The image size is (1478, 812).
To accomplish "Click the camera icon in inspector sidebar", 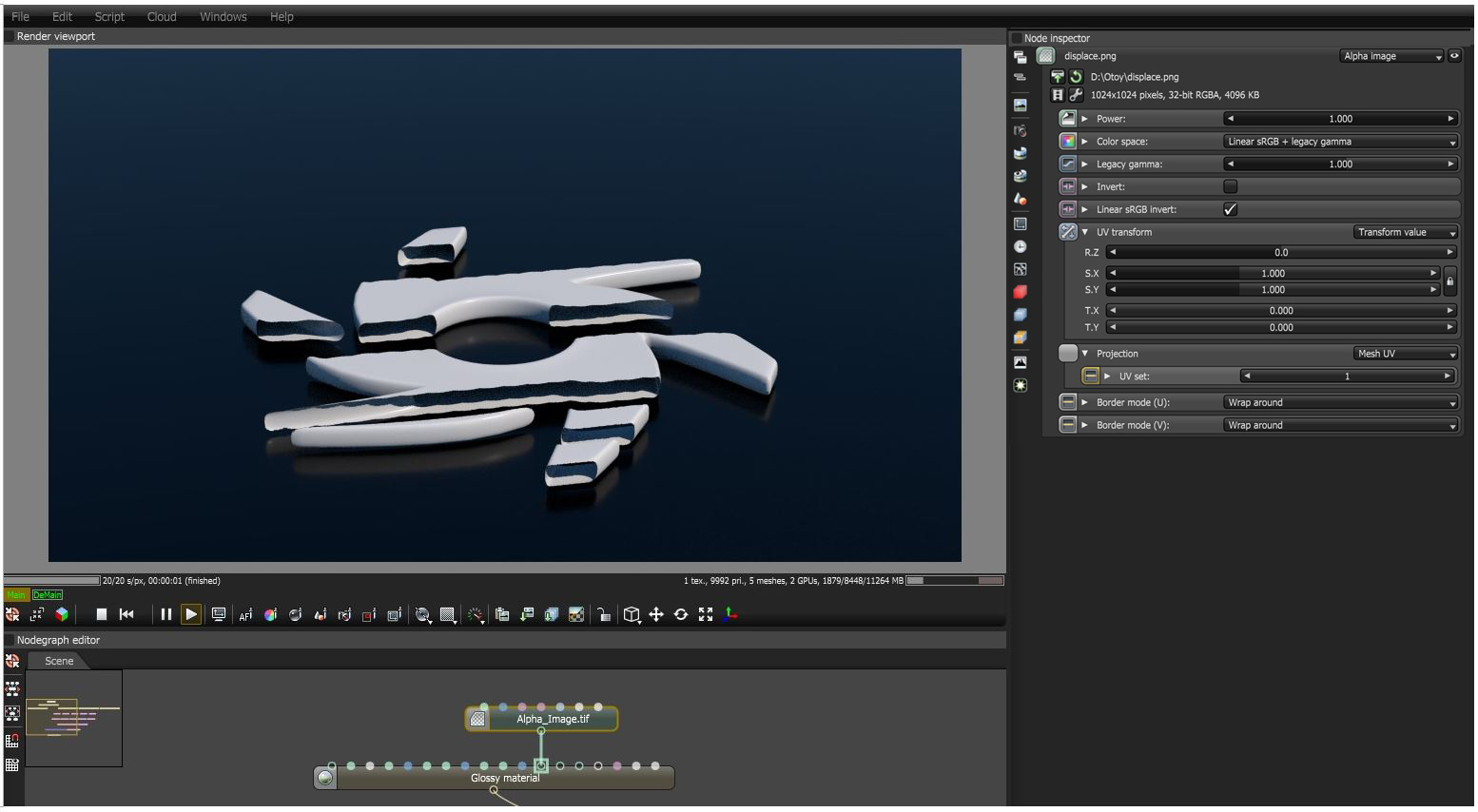I will coord(1021,131).
